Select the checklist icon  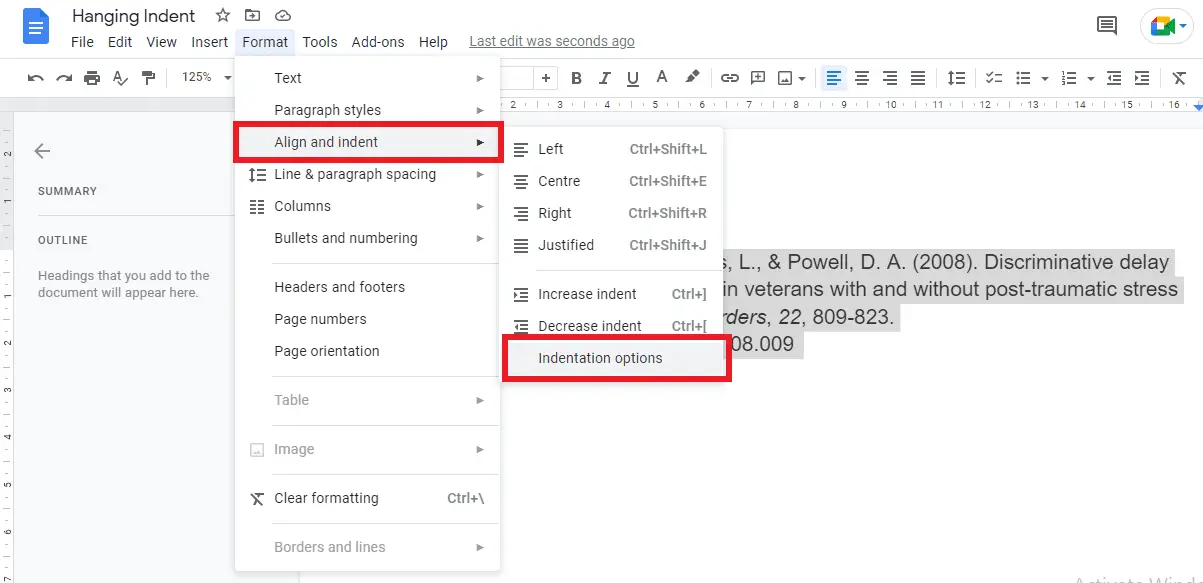(994, 77)
